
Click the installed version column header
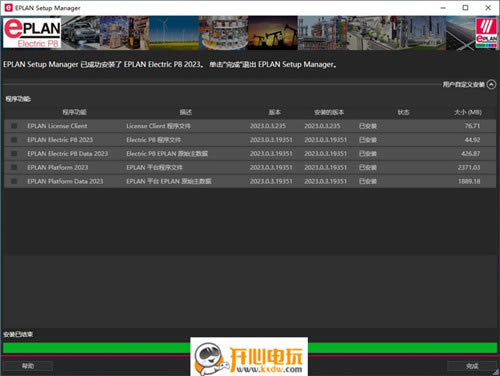click(x=329, y=112)
